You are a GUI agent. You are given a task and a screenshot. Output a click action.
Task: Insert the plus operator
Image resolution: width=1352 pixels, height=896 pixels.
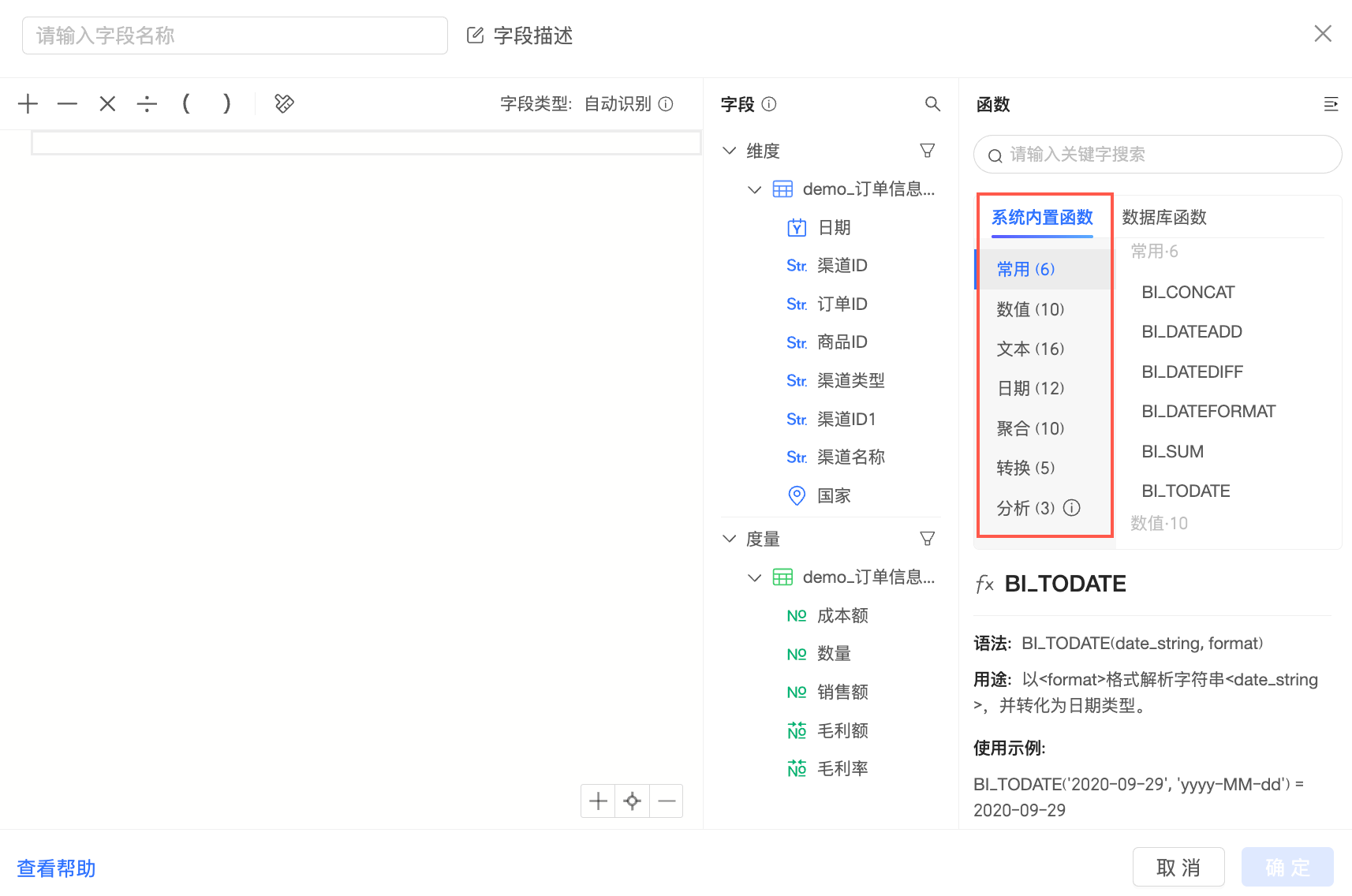tap(28, 103)
